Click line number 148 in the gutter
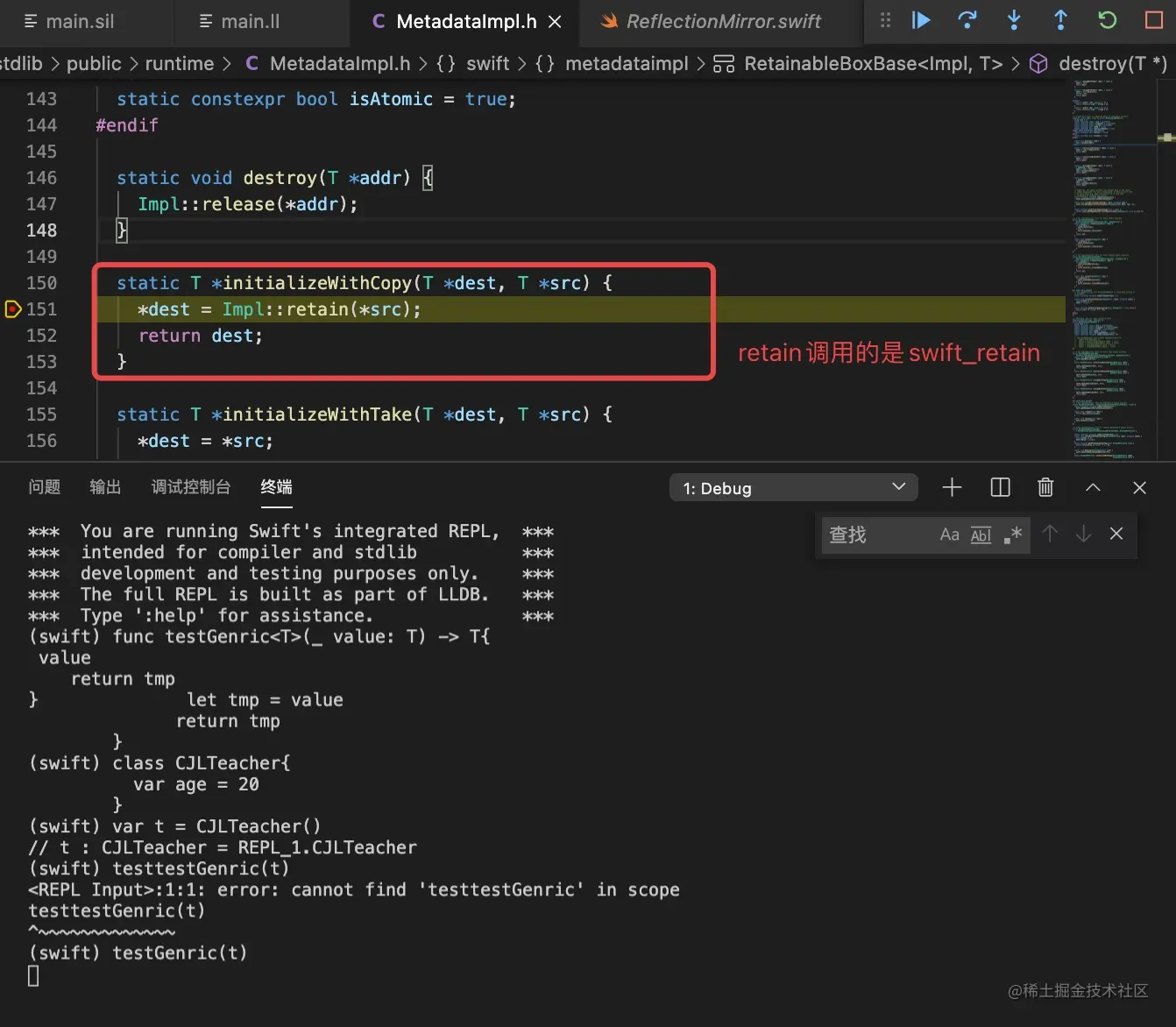 [x=41, y=230]
